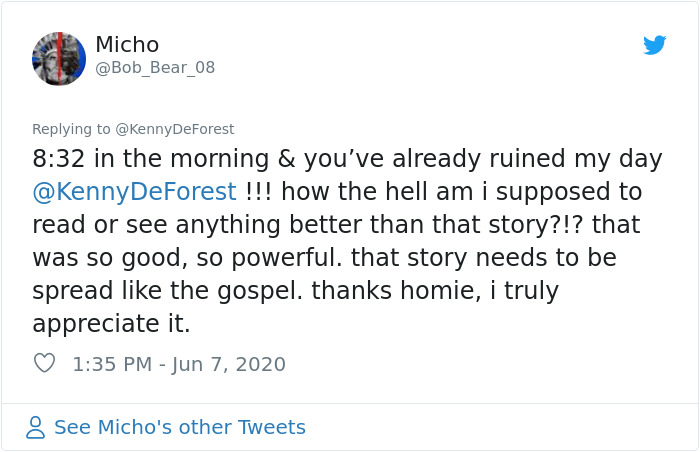Image resolution: width=700 pixels, height=452 pixels.
Task: Click the words "spread like the gospel"
Action: coord(211,291)
